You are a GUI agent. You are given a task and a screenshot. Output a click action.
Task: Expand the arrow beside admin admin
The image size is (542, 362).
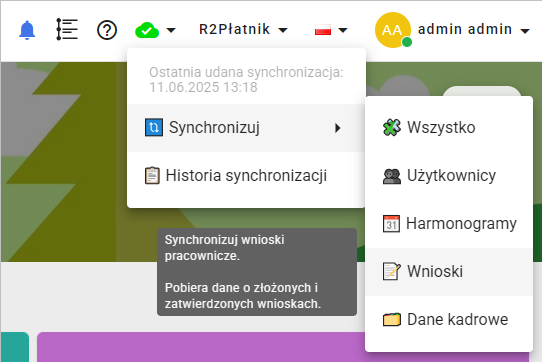coord(525,31)
